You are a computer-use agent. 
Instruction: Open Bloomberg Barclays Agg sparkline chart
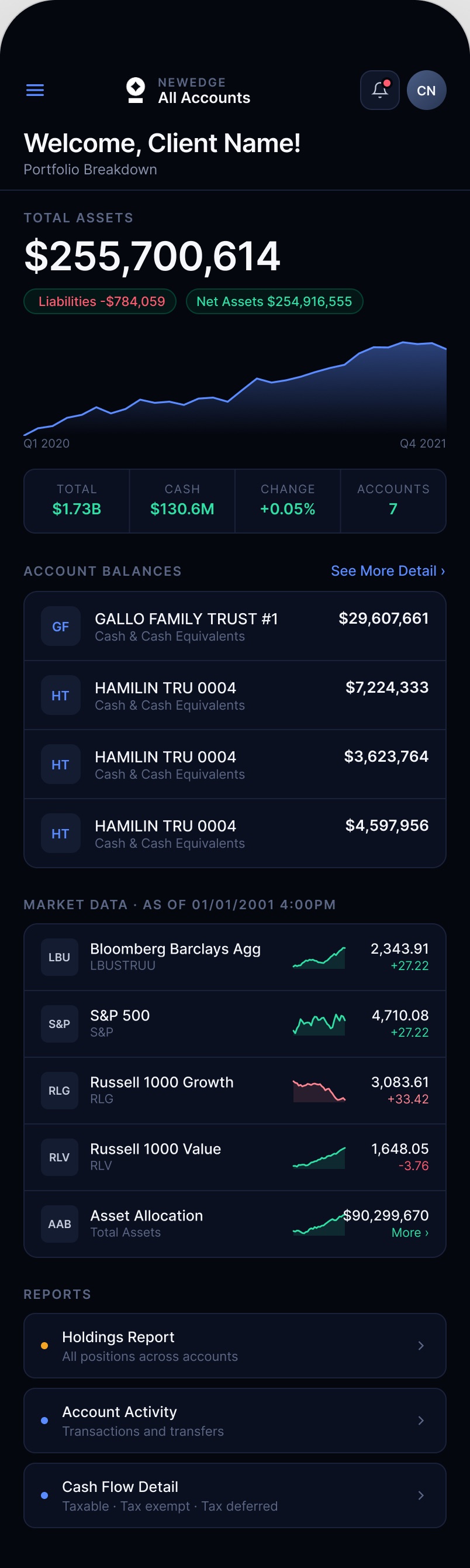[x=319, y=958]
